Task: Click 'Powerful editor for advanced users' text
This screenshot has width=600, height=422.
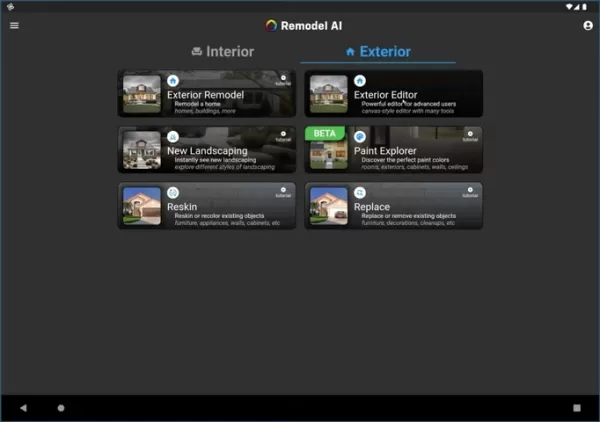Action: [409, 104]
